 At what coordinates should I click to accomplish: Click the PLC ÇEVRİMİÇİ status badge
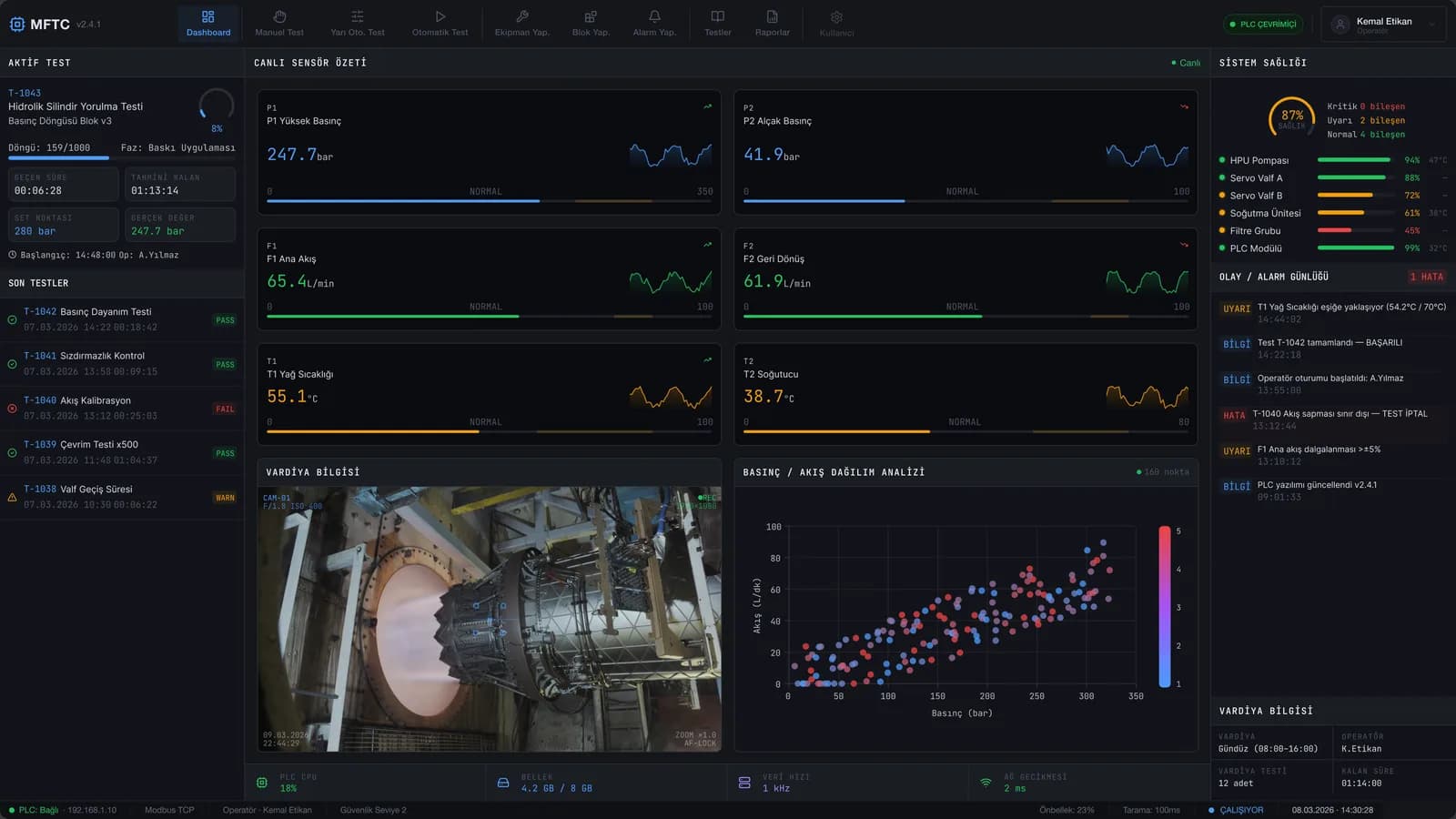tap(1263, 25)
